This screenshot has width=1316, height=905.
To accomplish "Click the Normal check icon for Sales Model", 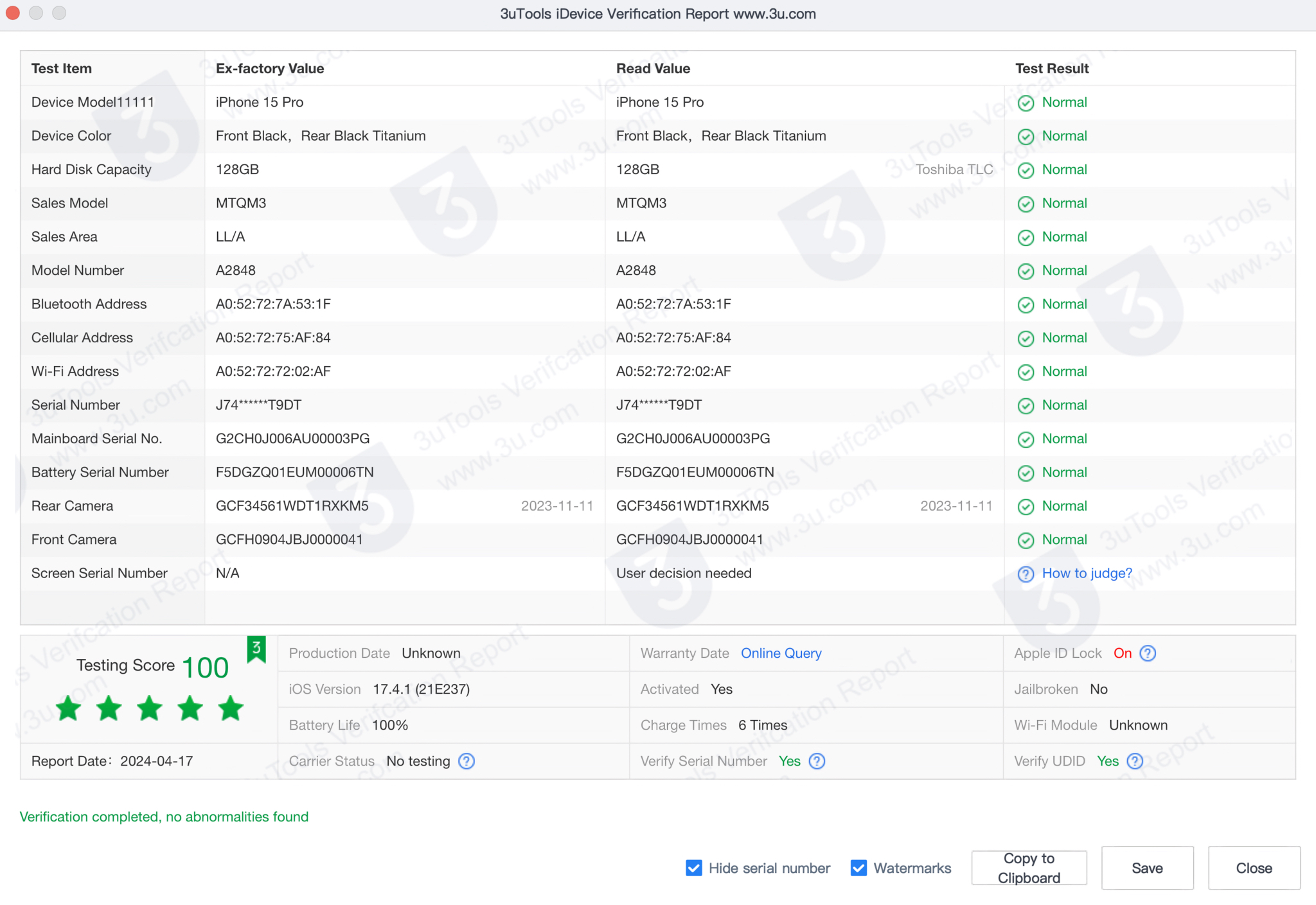I will click(1026, 204).
